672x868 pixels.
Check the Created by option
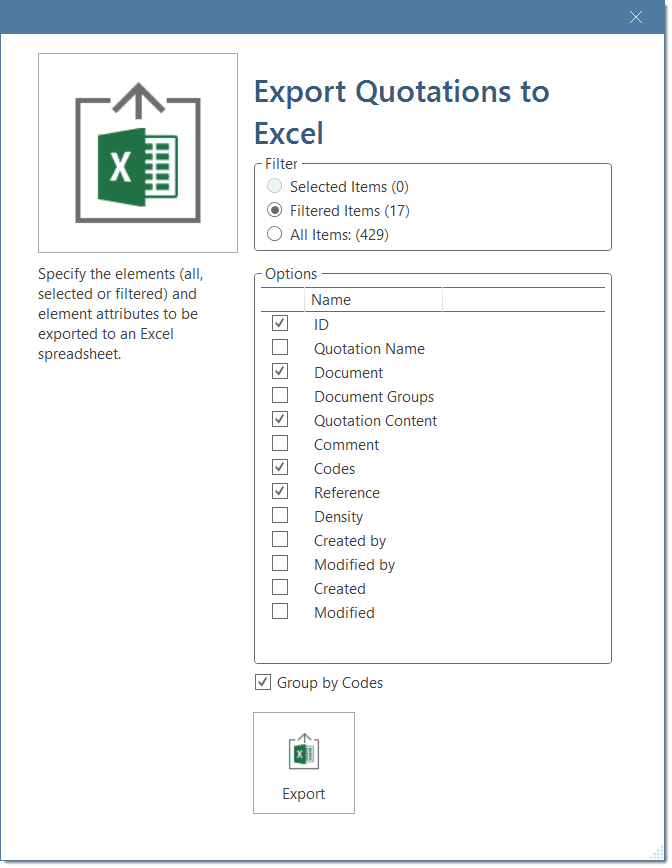280,539
